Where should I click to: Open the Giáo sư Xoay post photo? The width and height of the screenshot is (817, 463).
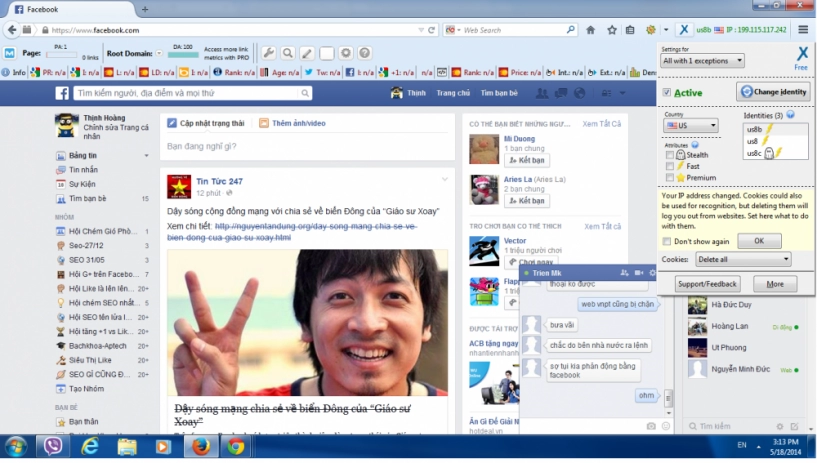coord(307,322)
